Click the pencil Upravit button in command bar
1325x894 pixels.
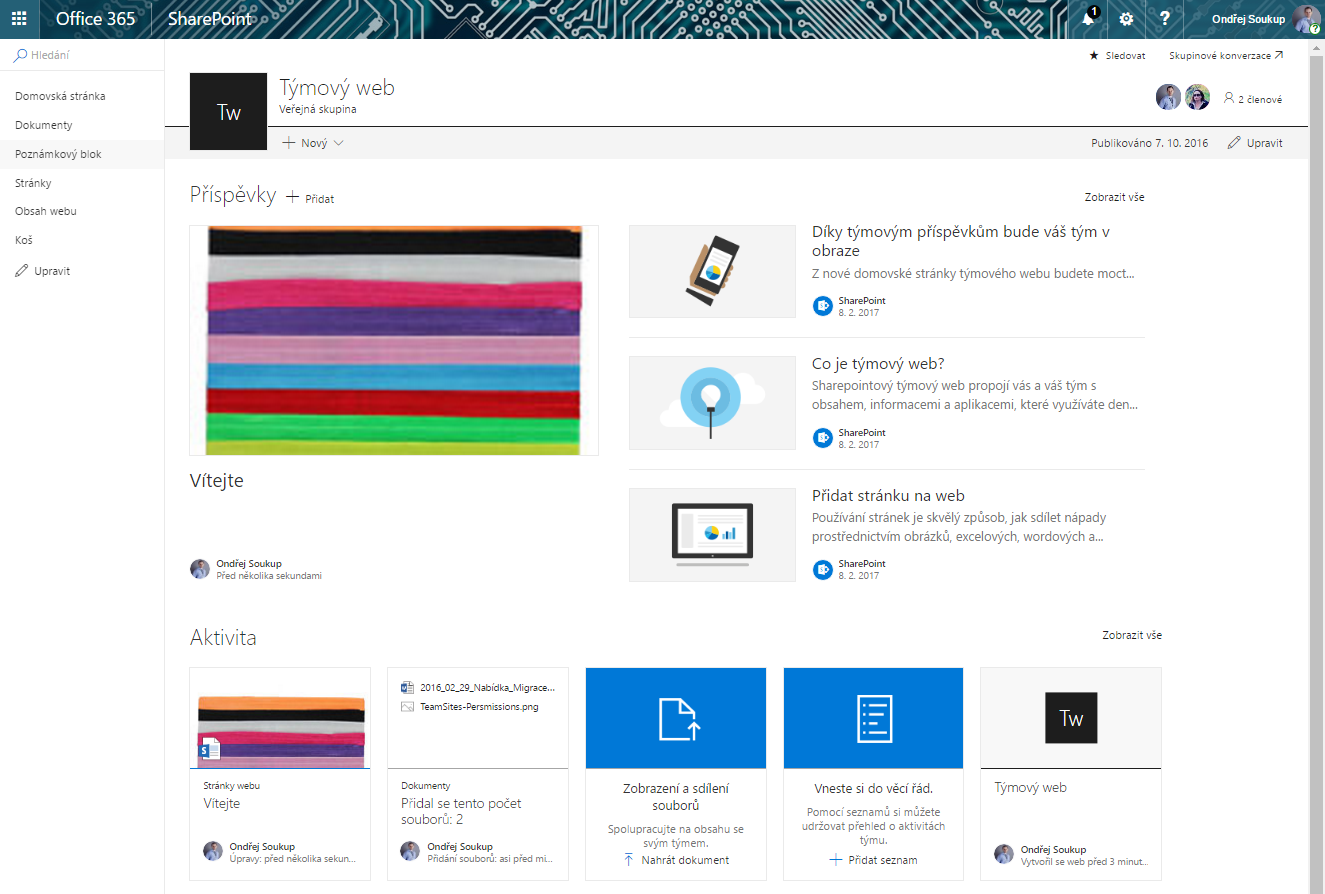1255,143
